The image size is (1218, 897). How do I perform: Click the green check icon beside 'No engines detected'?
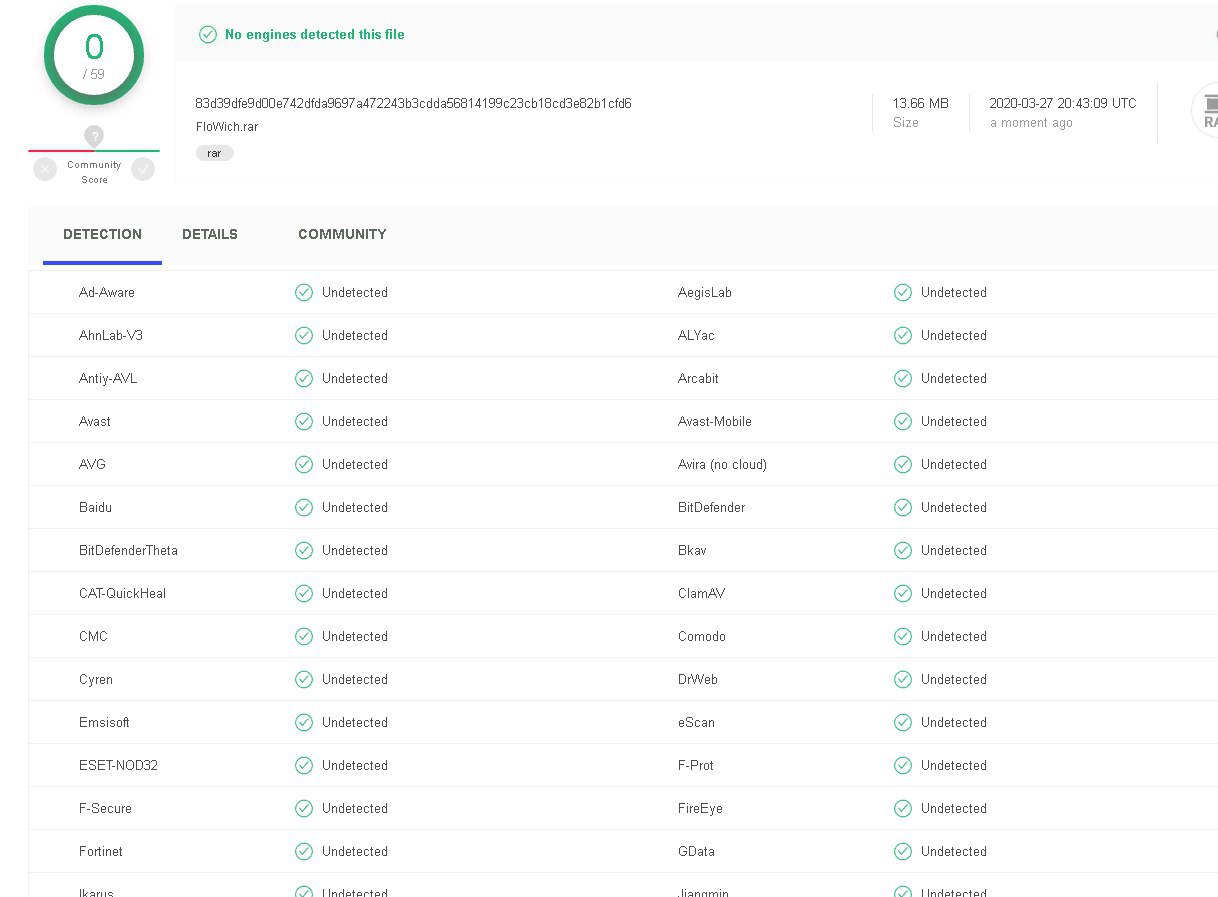coord(208,34)
